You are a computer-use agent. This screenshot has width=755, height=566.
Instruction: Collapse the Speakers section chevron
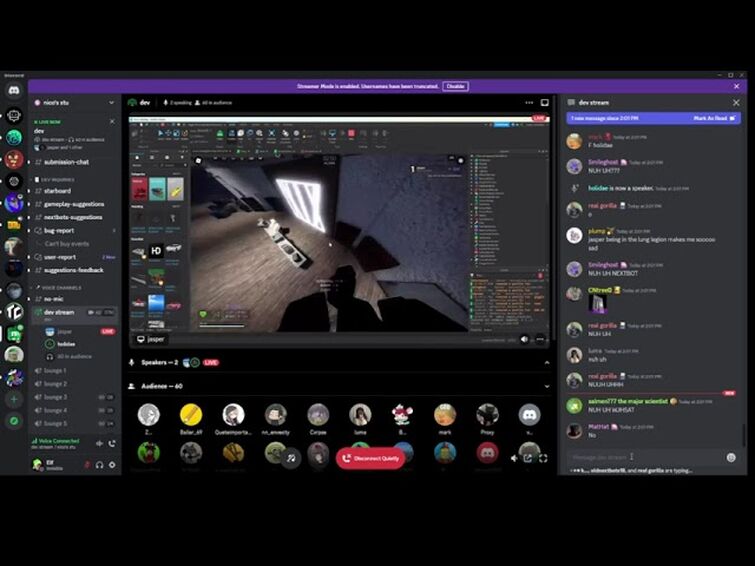tap(547, 363)
